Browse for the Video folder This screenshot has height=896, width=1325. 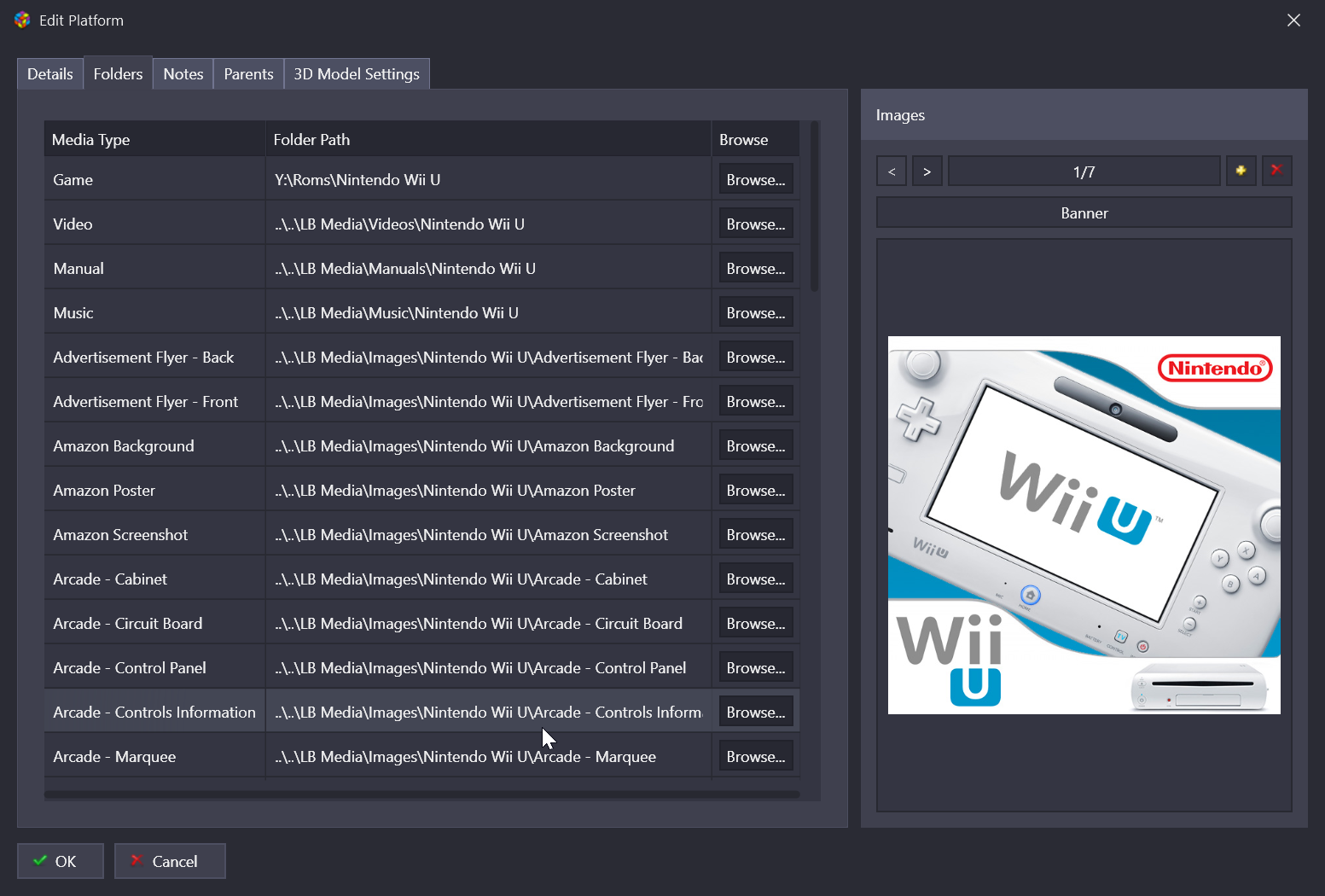[x=756, y=224]
